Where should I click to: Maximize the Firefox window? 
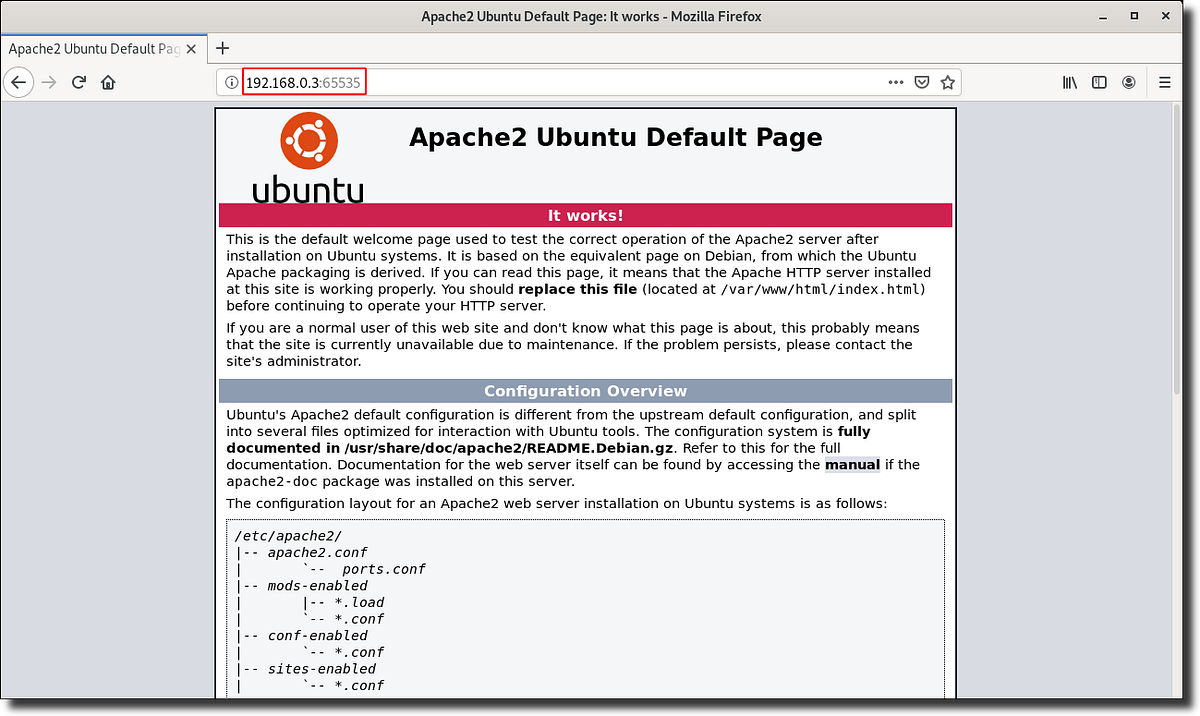[1135, 16]
